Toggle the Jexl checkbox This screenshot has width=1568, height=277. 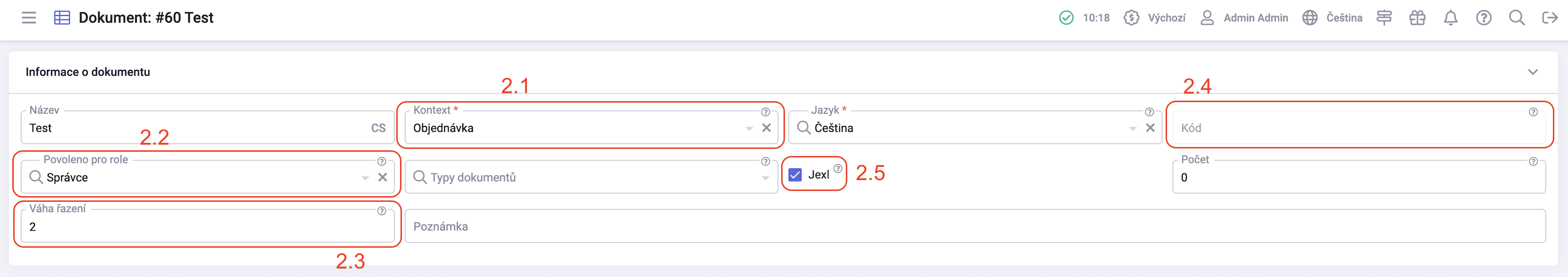point(795,175)
